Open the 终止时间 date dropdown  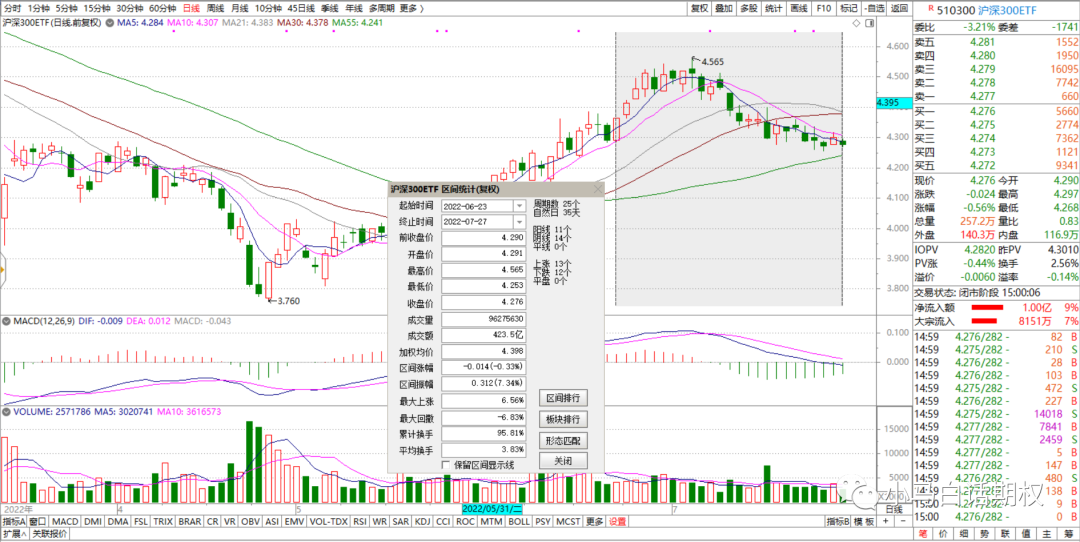(518, 222)
